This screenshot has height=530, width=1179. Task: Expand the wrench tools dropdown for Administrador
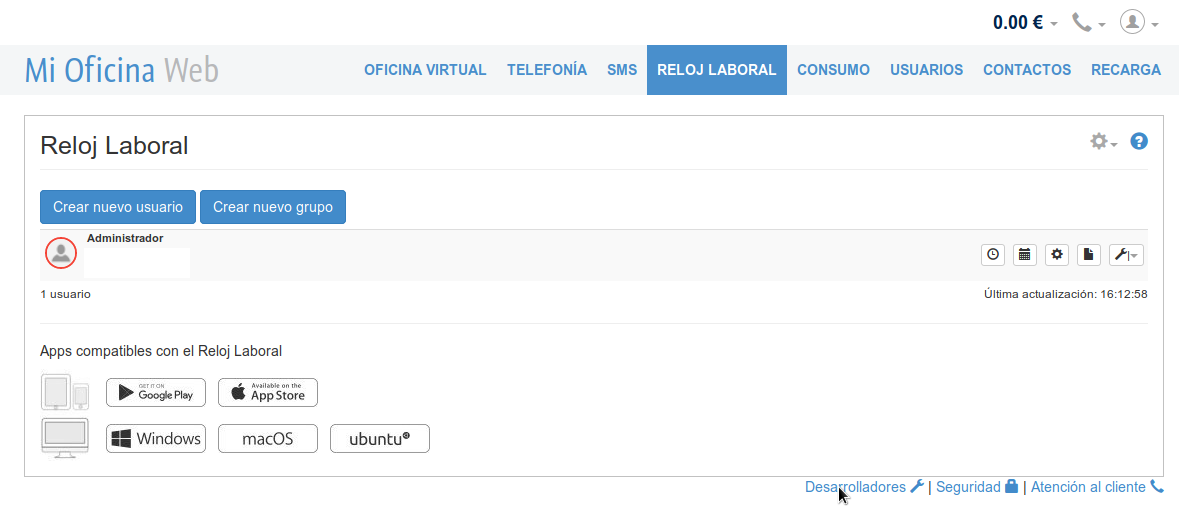coord(1126,255)
